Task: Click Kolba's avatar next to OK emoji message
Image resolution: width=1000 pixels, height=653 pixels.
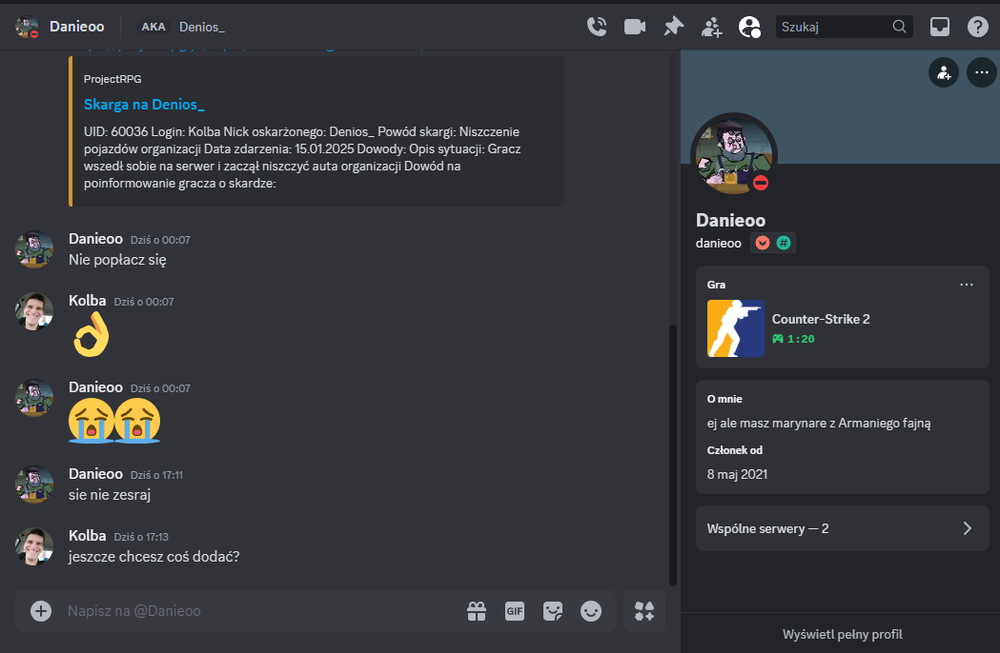Action: pos(34,311)
